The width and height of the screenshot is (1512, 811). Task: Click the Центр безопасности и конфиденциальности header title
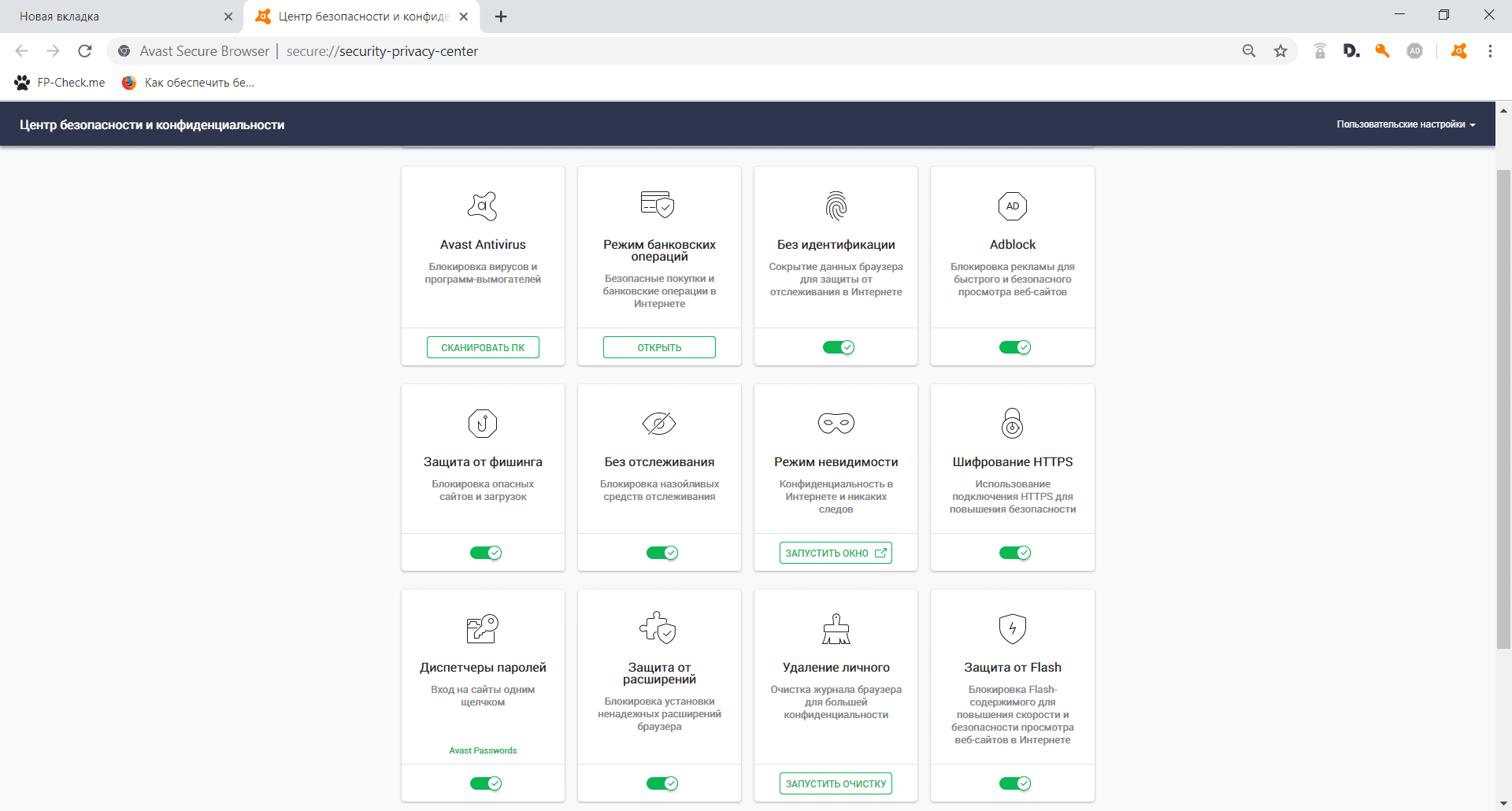pyautogui.click(x=152, y=124)
